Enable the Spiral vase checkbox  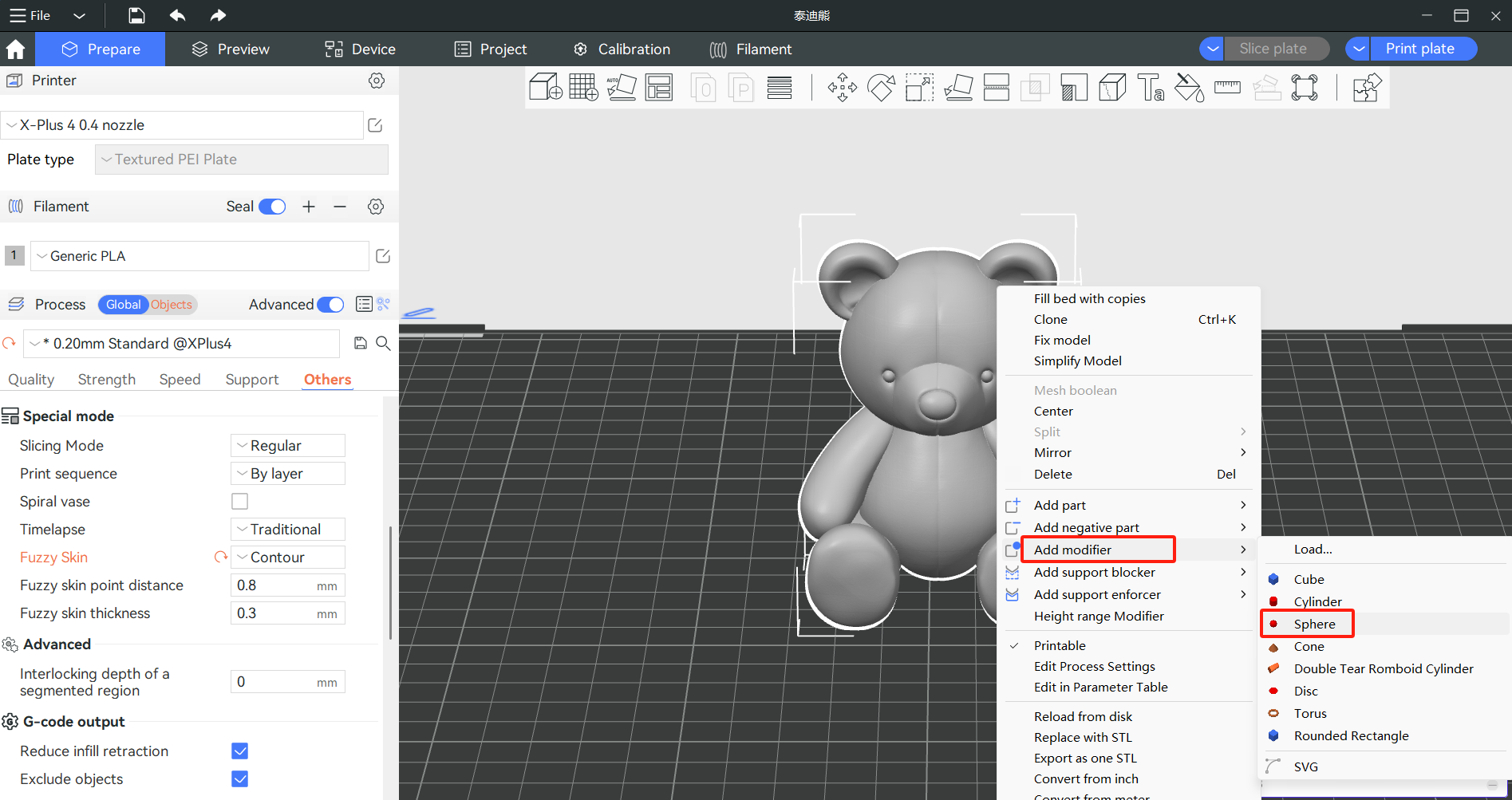[x=239, y=501]
